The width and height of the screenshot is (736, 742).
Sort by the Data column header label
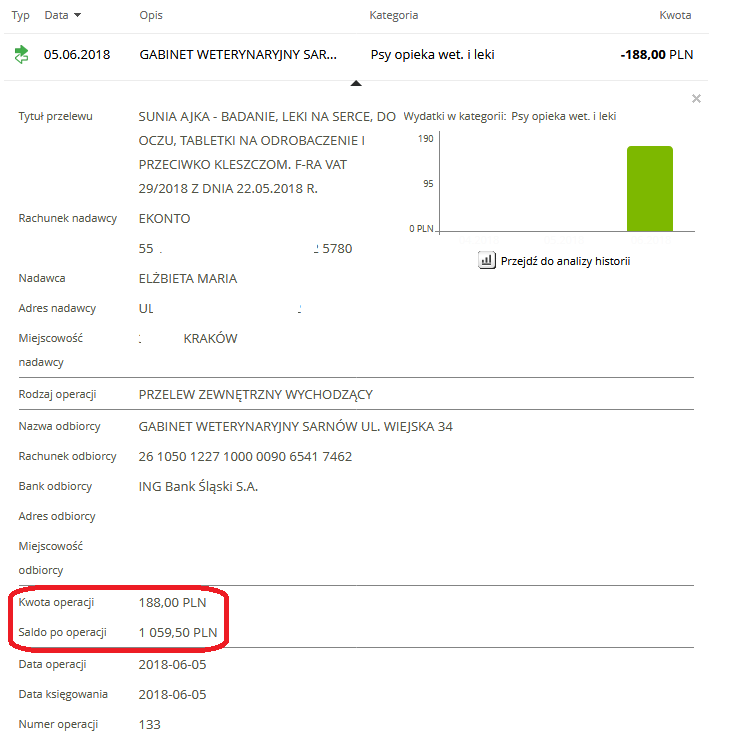[x=56, y=16]
